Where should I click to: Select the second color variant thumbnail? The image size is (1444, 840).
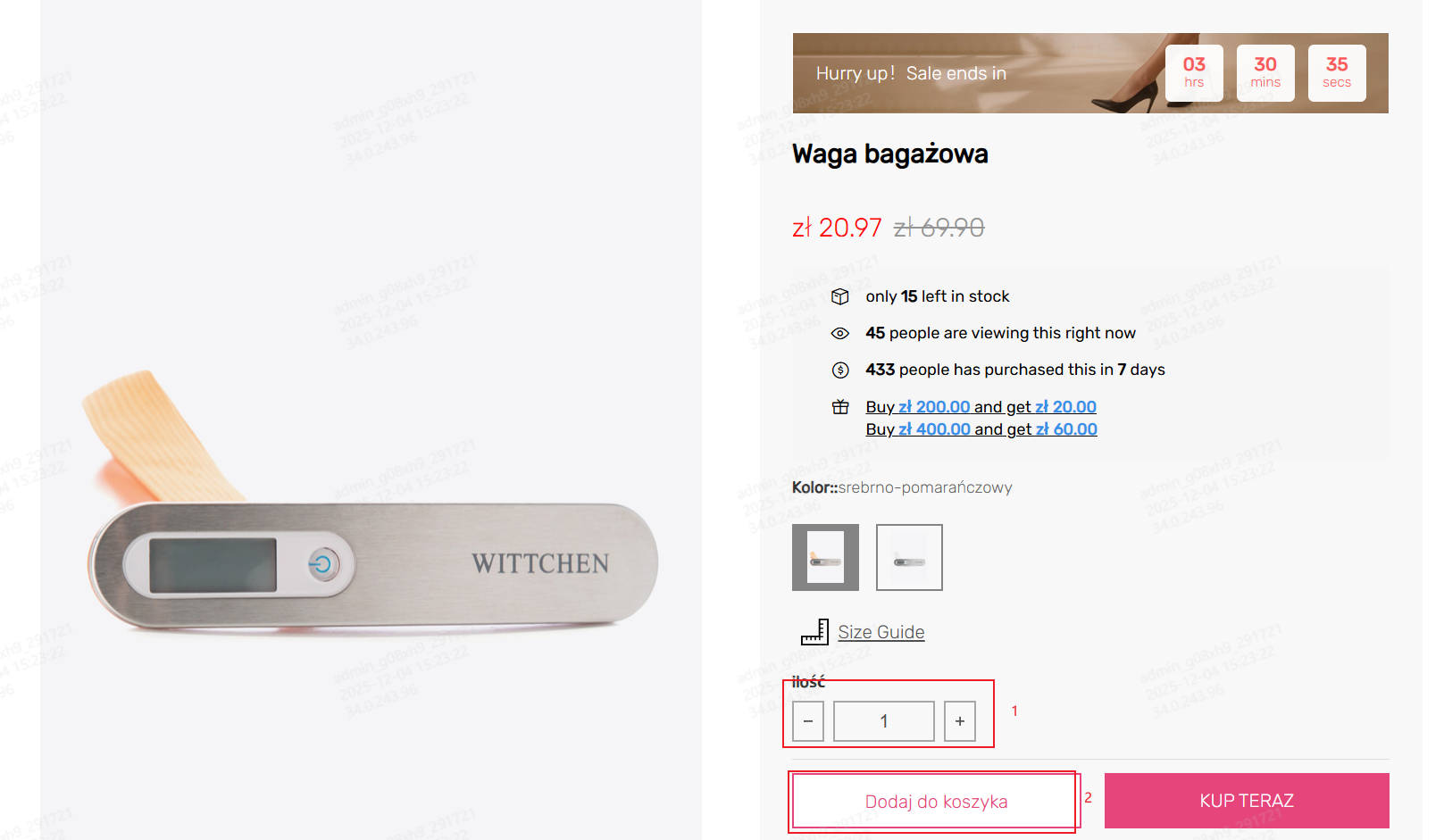pos(909,557)
